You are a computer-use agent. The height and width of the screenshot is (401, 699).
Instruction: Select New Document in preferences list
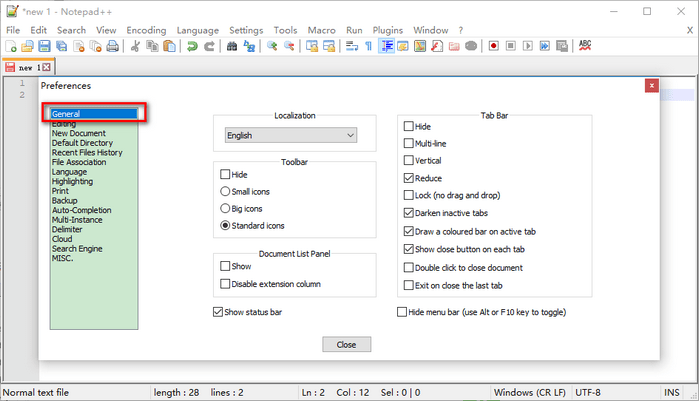[x=78, y=133]
